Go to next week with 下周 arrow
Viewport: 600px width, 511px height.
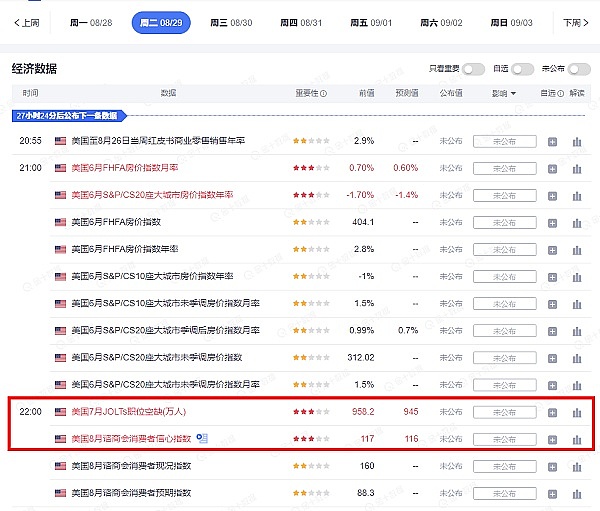click(574, 23)
